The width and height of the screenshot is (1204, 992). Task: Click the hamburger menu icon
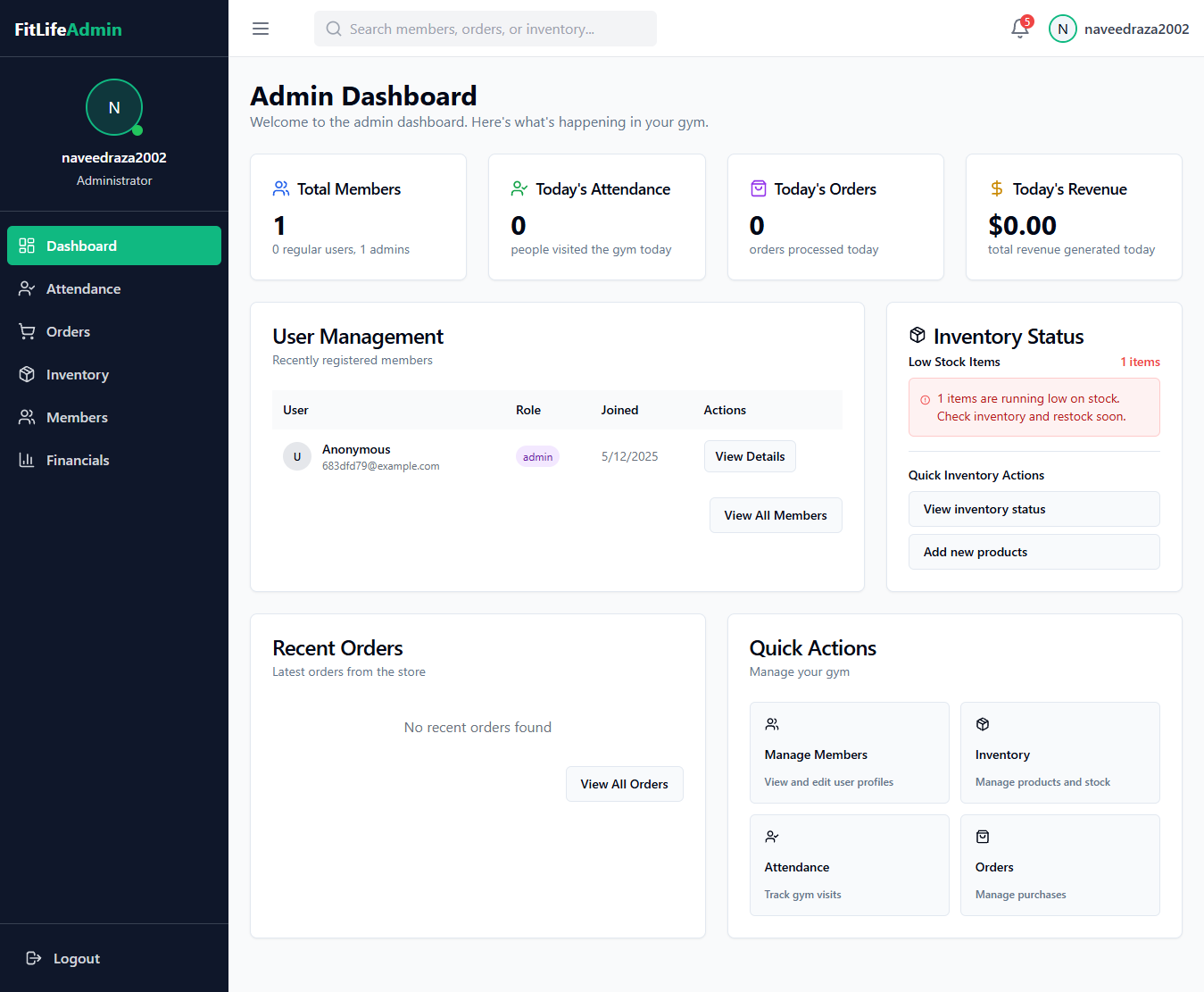261,29
